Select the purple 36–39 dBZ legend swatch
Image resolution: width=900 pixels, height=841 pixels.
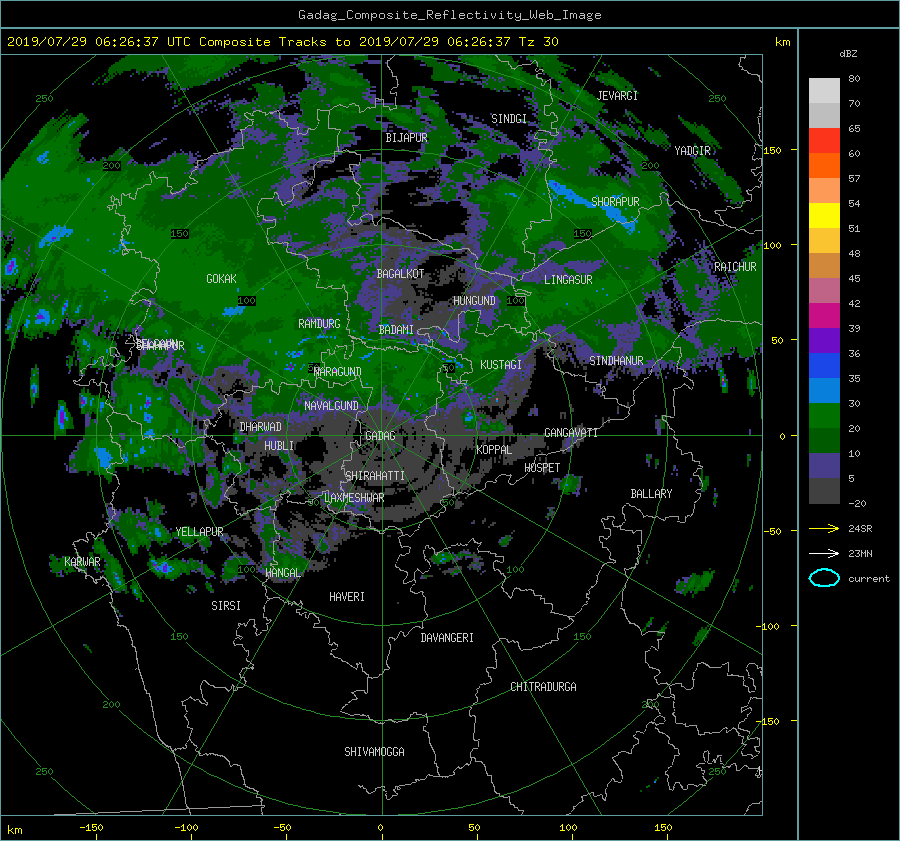pyautogui.click(x=824, y=340)
